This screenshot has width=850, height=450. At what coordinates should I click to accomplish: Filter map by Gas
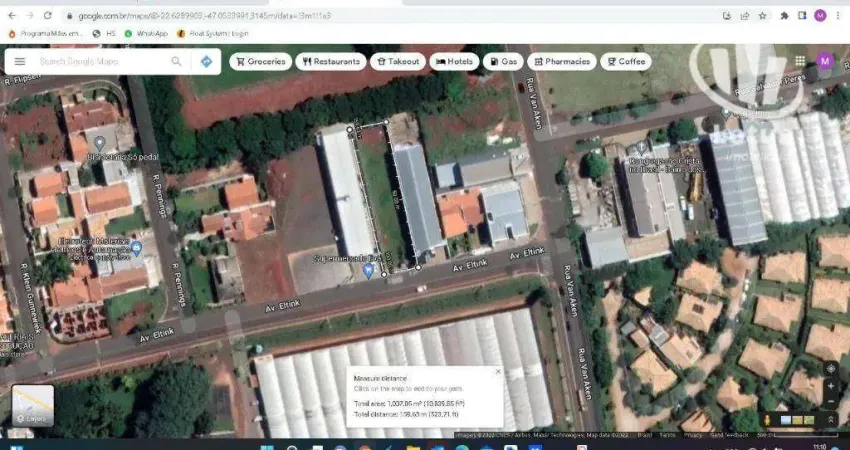tap(503, 61)
